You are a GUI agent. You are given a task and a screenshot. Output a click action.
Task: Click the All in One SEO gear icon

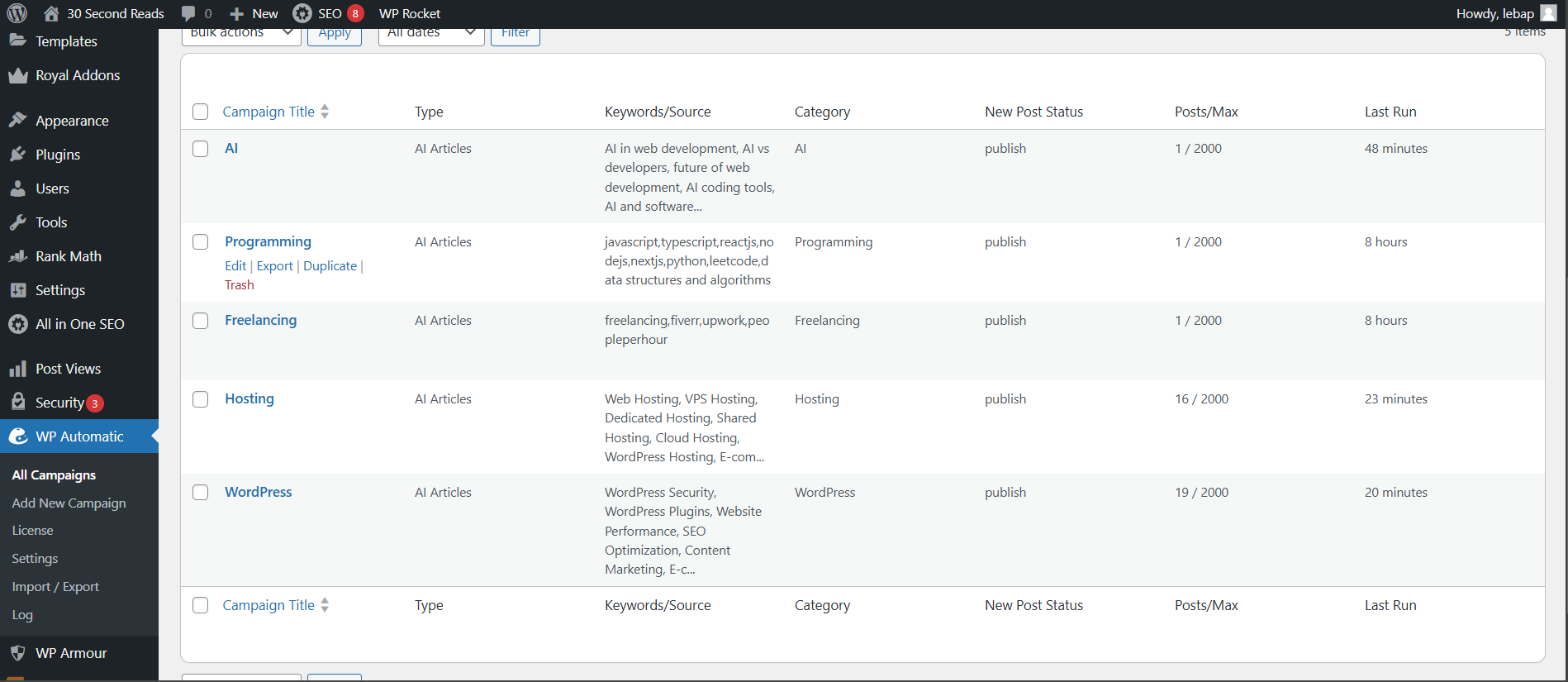[x=18, y=324]
